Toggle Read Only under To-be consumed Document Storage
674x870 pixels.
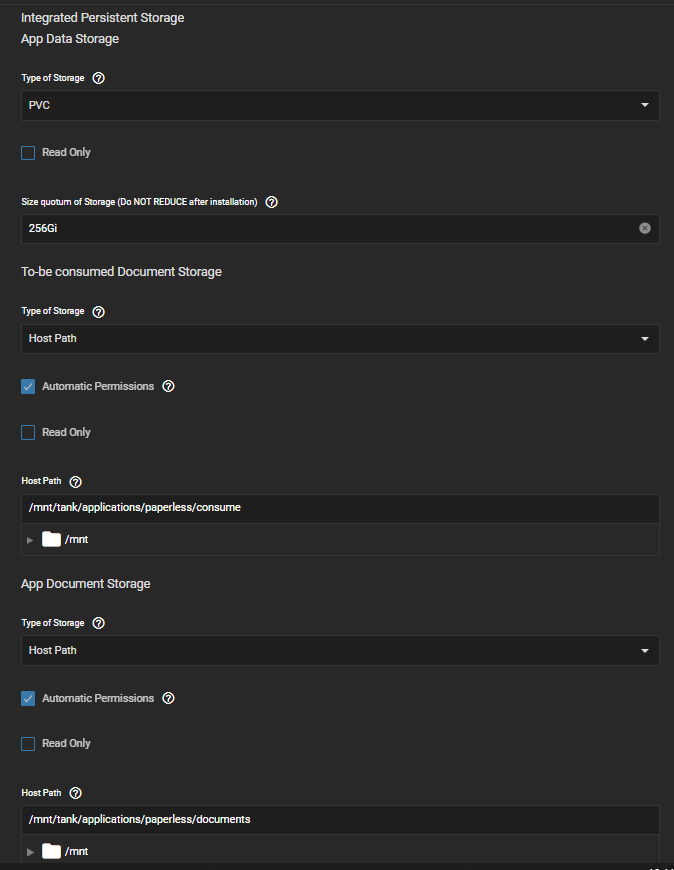tap(28, 432)
